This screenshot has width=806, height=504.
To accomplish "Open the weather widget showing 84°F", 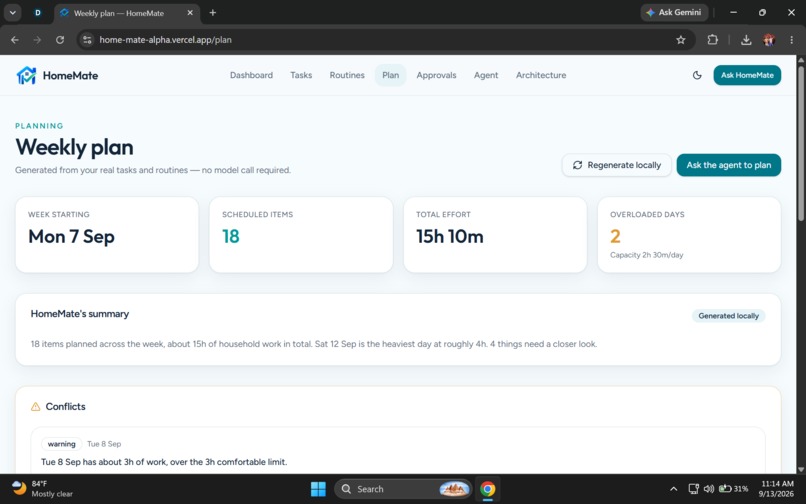I will pyautogui.click(x=42, y=489).
